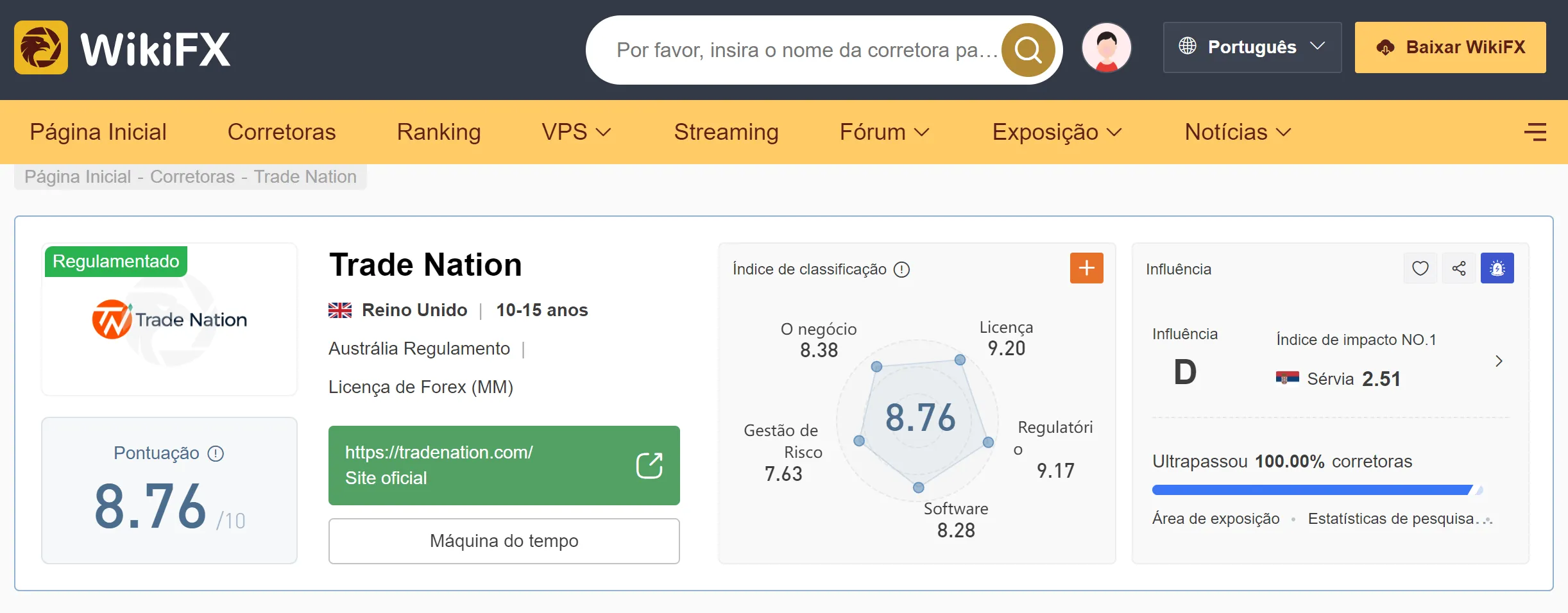Click the download cloud icon
Image resolution: width=1568 pixels, height=613 pixels.
click(x=1386, y=47)
